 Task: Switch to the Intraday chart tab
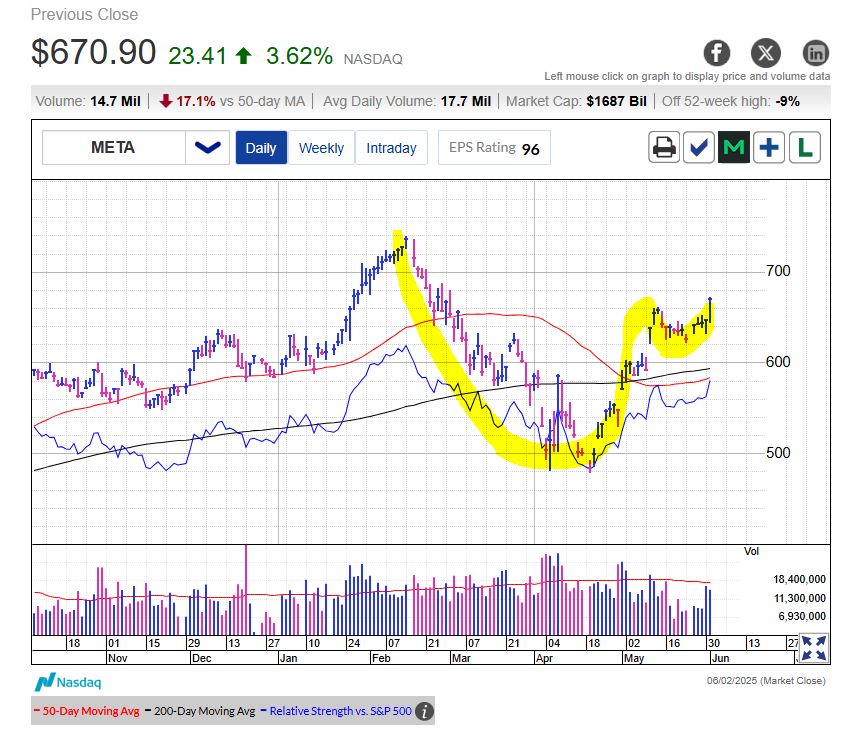tap(391, 148)
